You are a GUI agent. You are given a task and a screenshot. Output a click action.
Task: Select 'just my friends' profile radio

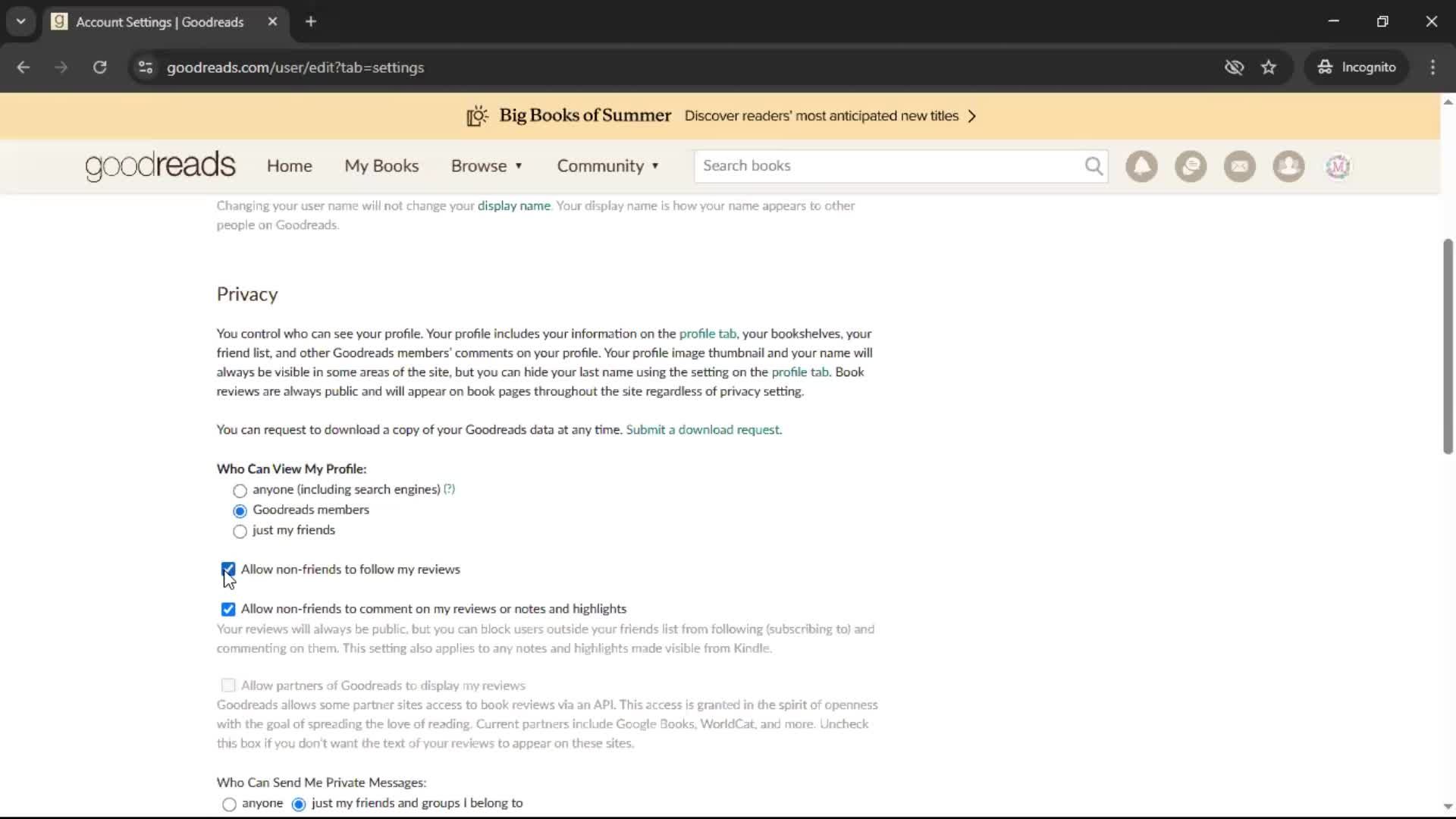coord(240,532)
